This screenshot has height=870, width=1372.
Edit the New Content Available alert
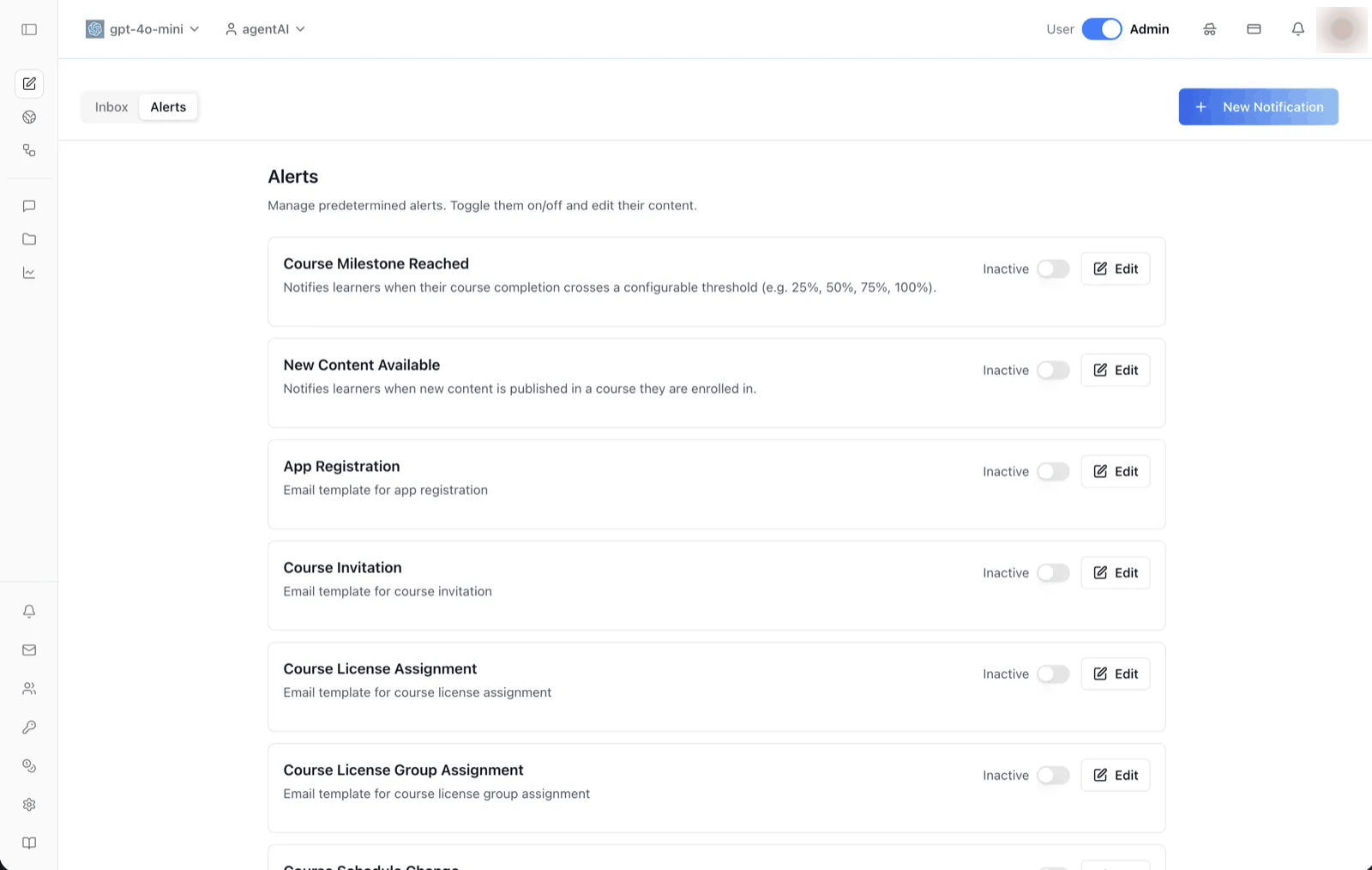coord(1116,371)
